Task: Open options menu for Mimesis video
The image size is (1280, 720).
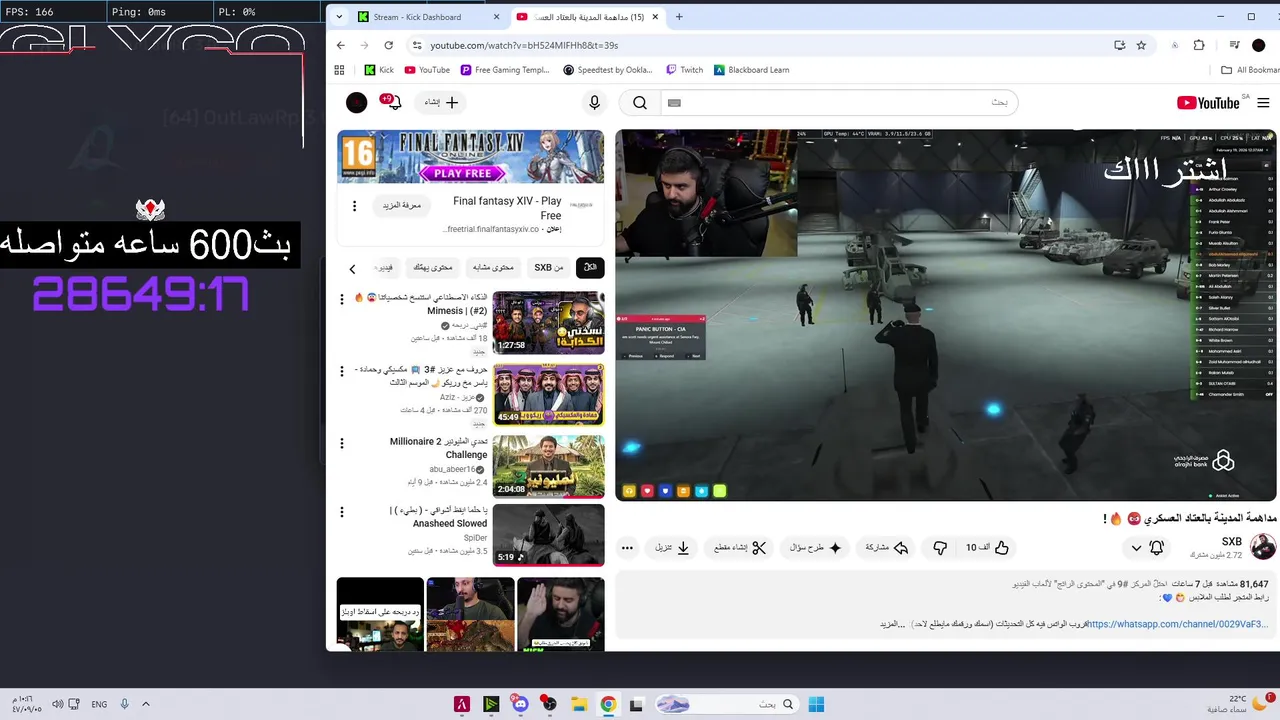Action: point(343,299)
